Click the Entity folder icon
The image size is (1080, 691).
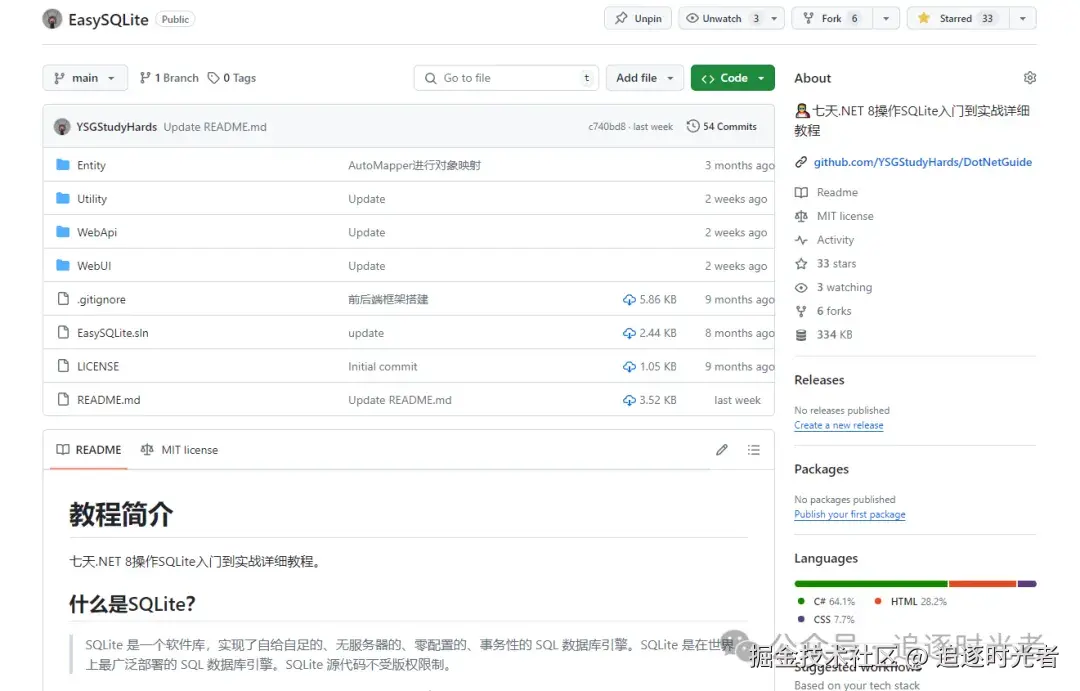(63, 165)
